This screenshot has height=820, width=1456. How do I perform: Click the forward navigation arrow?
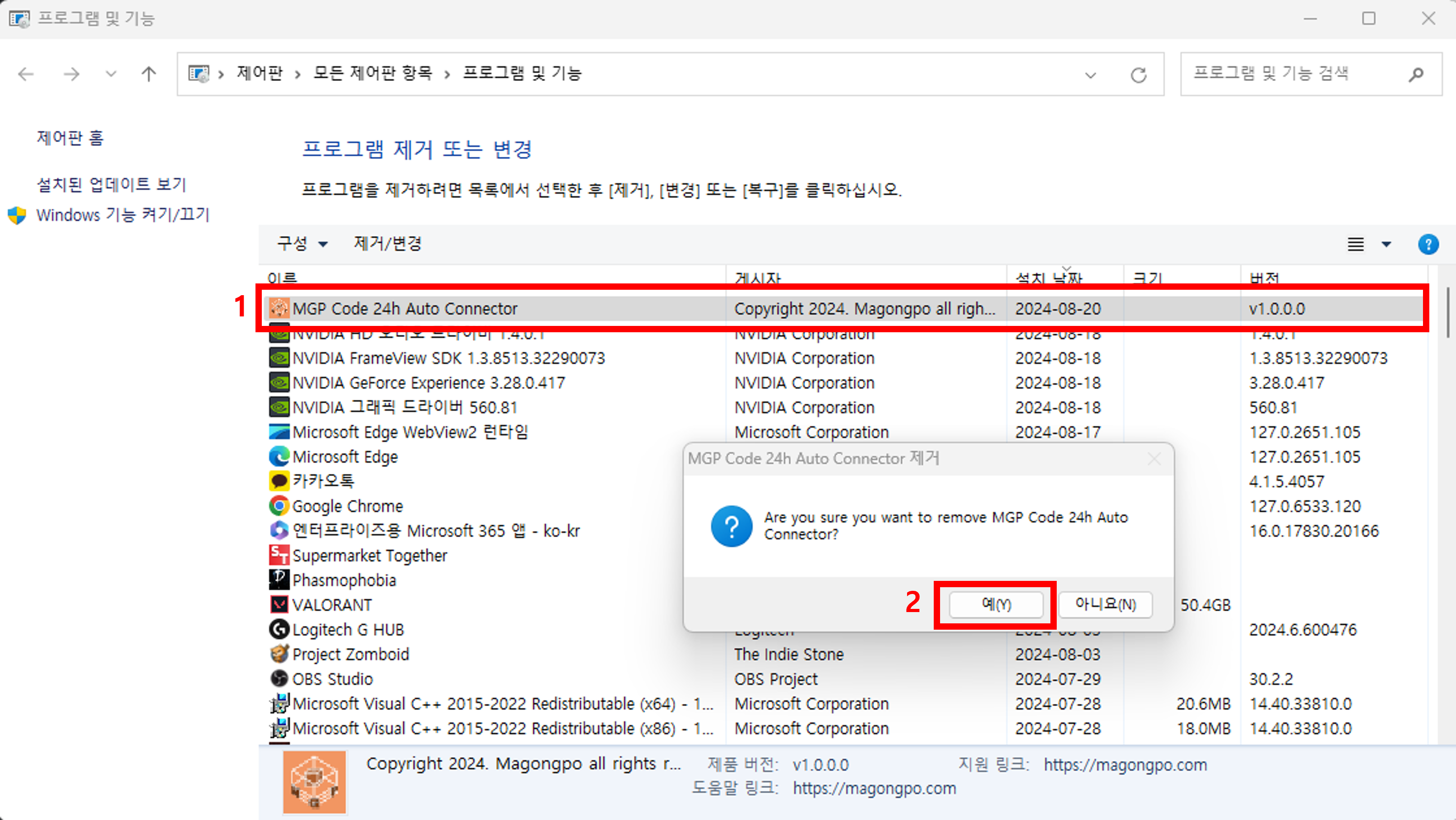72,74
